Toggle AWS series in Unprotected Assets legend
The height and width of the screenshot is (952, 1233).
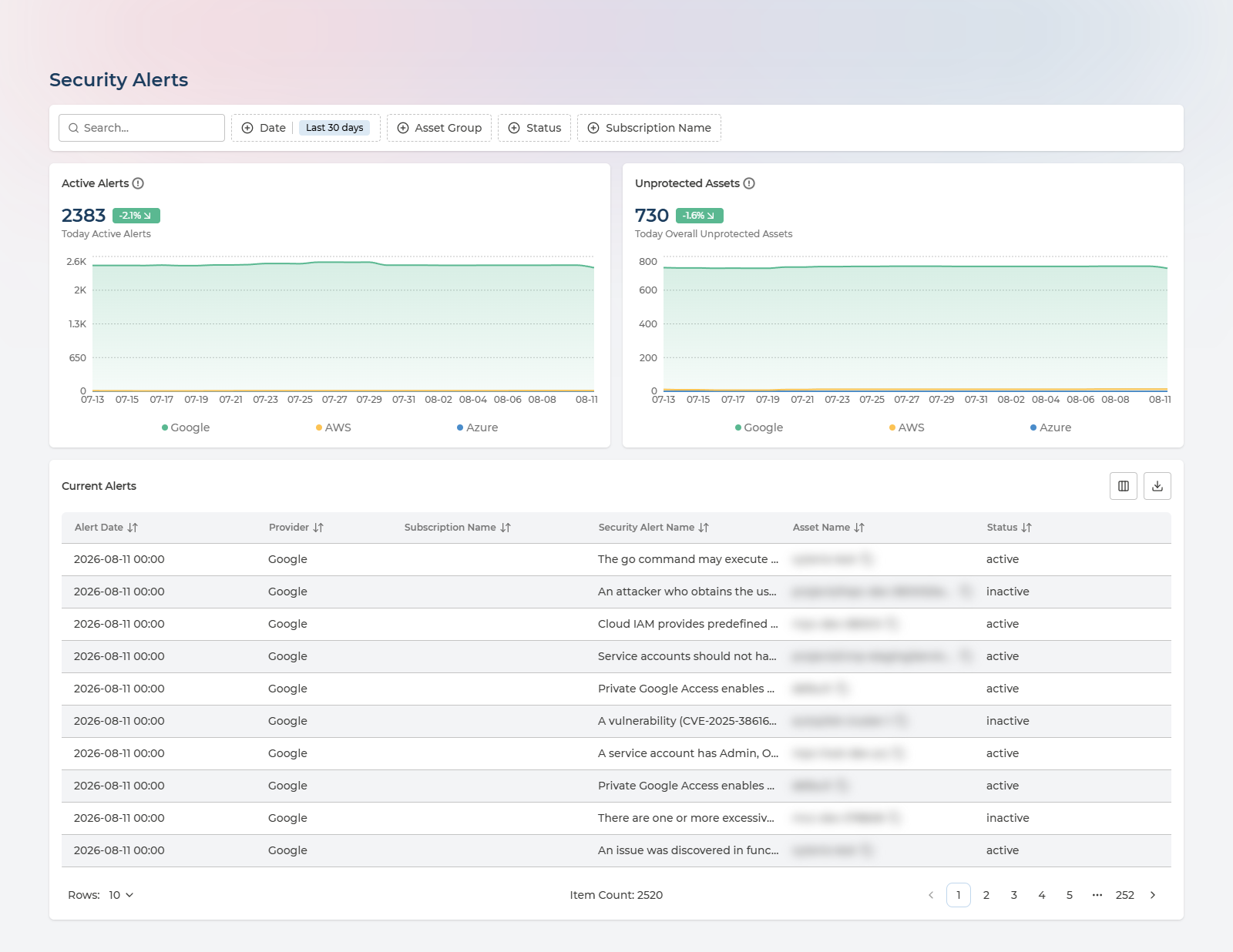(907, 427)
